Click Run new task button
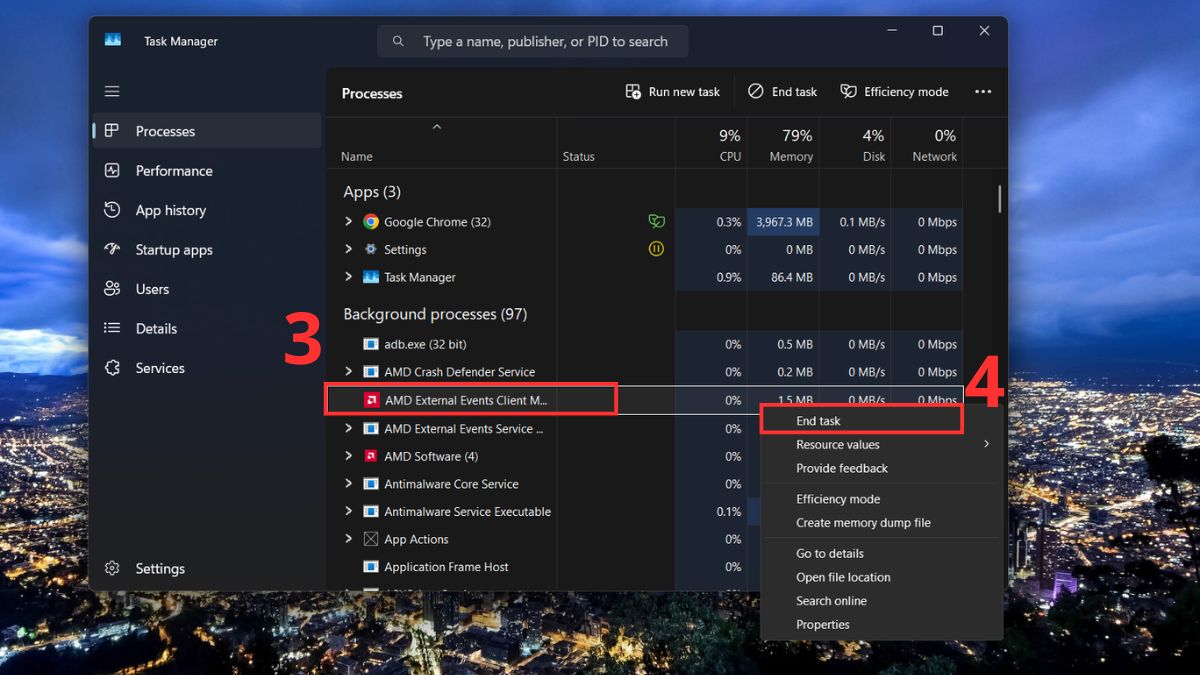 tap(673, 91)
